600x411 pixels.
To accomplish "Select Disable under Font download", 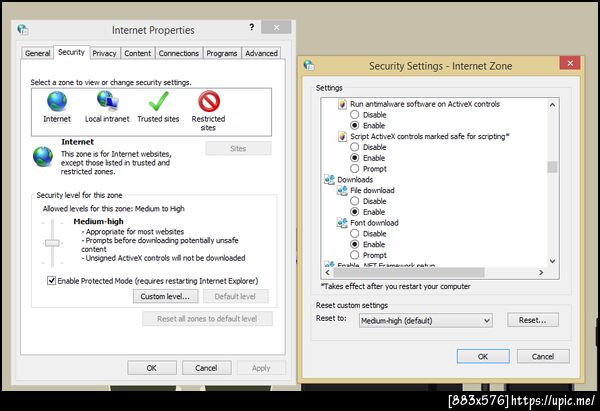I will [x=355, y=233].
